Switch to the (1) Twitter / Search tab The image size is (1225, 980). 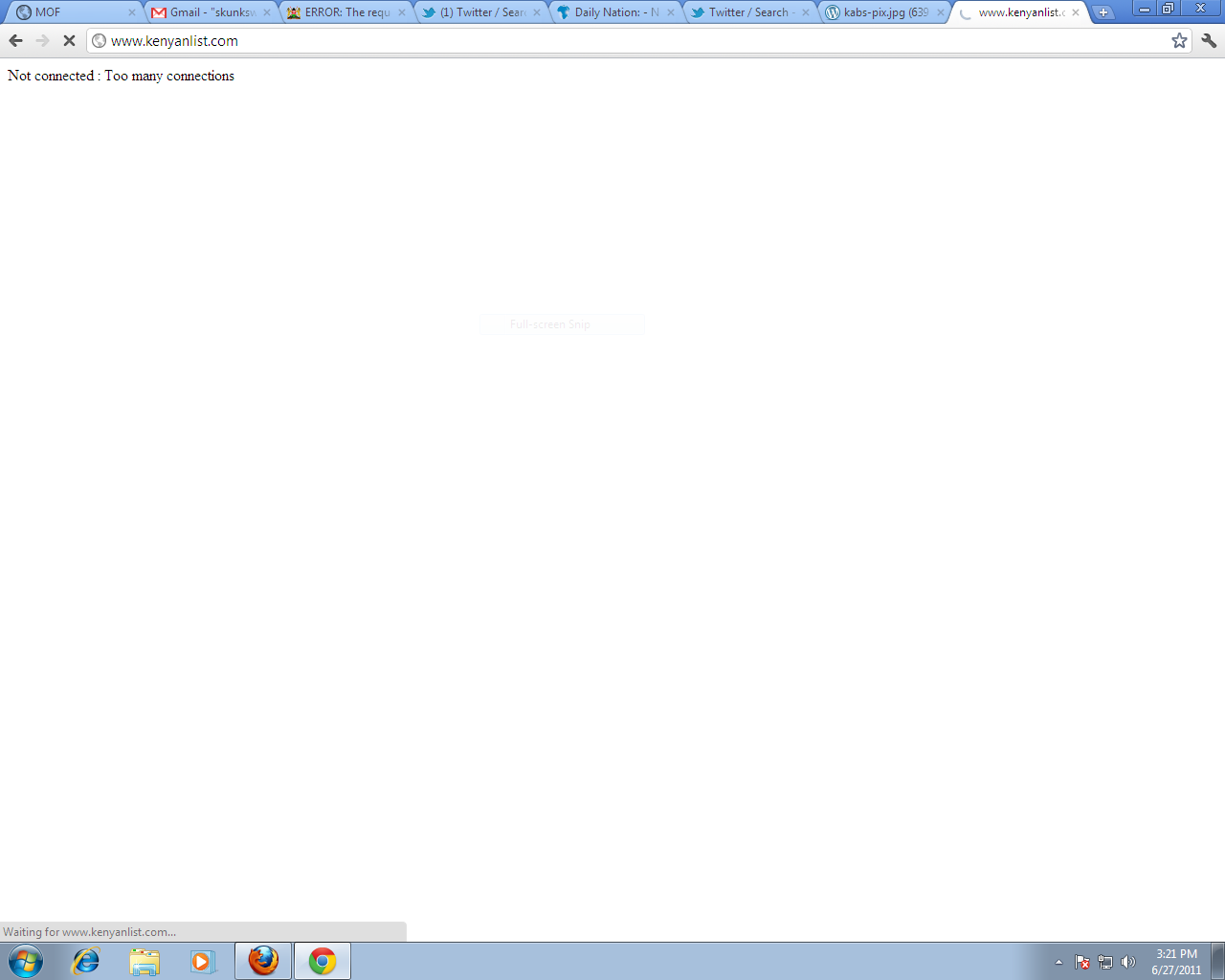coord(481,12)
